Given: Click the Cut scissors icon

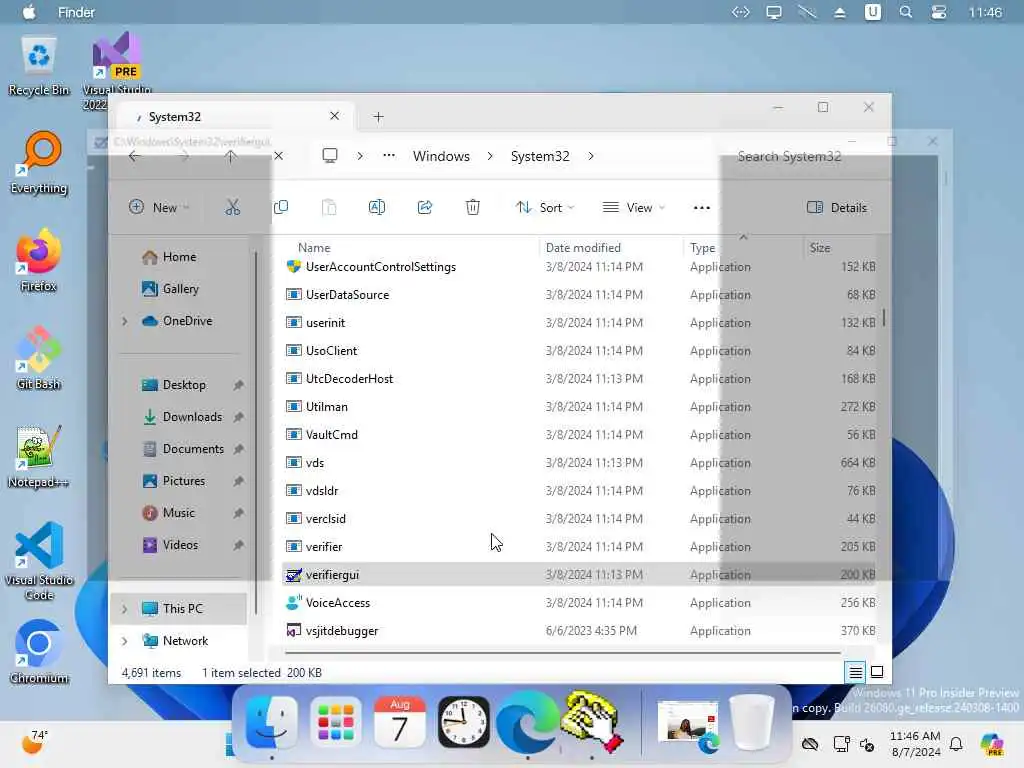Looking at the screenshot, I should pyautogui.click(x=232, y=208).
